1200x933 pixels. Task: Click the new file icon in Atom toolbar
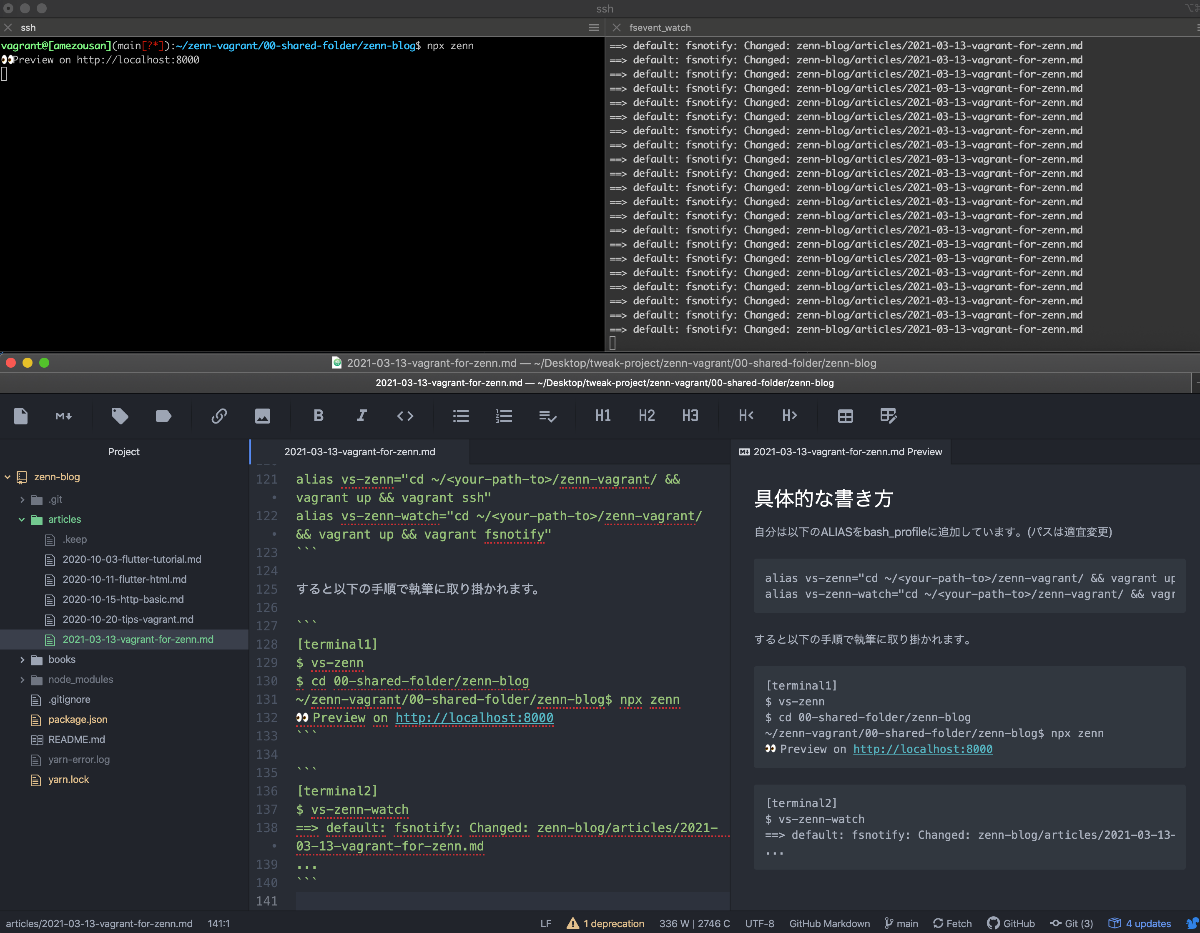click(21, 416)
